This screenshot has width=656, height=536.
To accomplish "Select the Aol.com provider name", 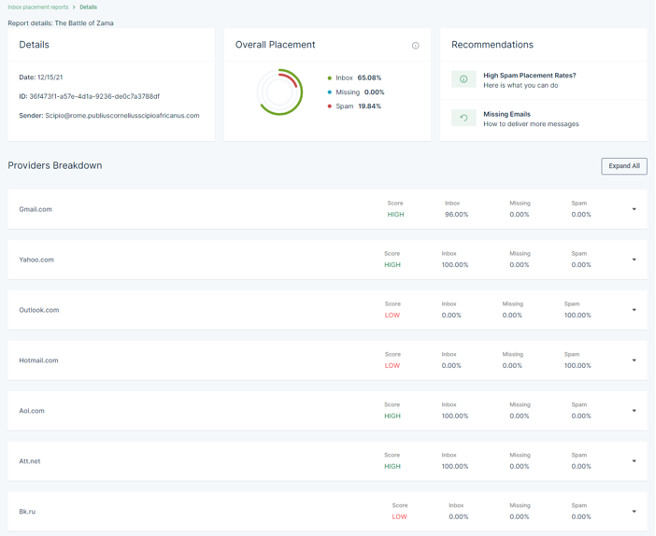I will (32, 410).
